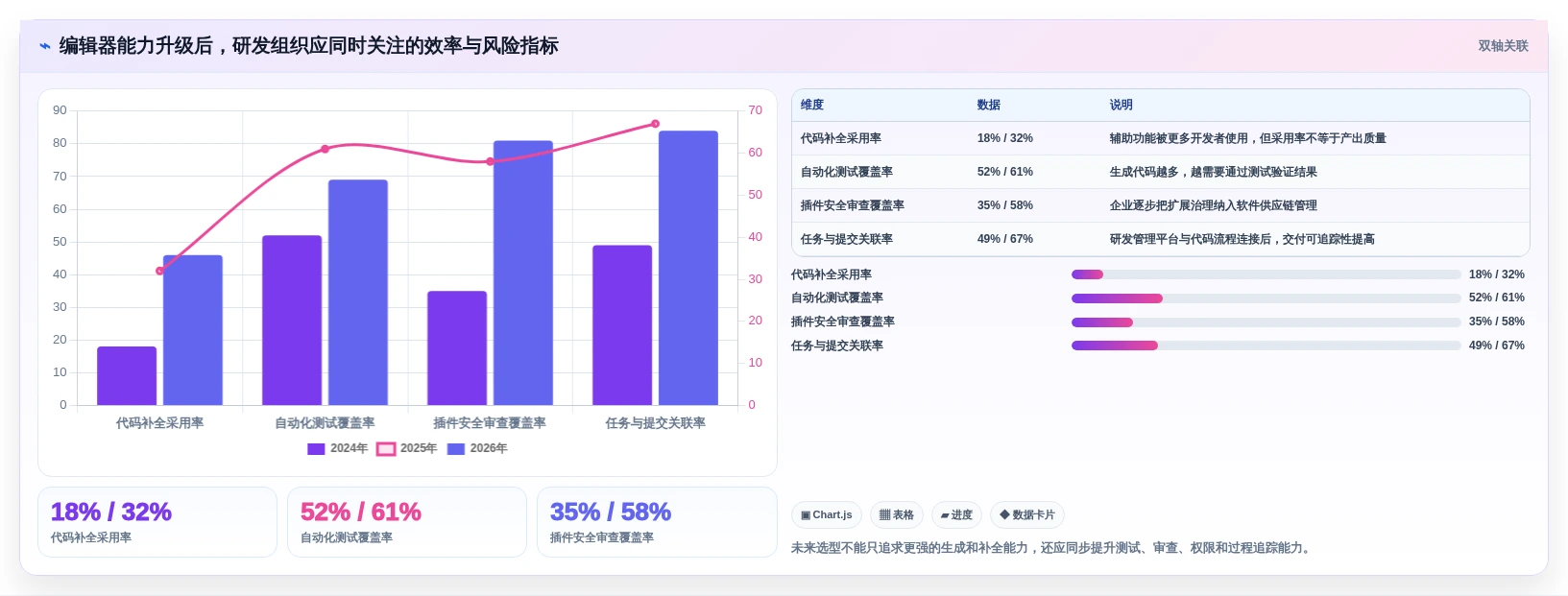The image size is (1568, 596).
Task: Open the 35% / 58% KPI card
Action: click(x=657, y=522)
